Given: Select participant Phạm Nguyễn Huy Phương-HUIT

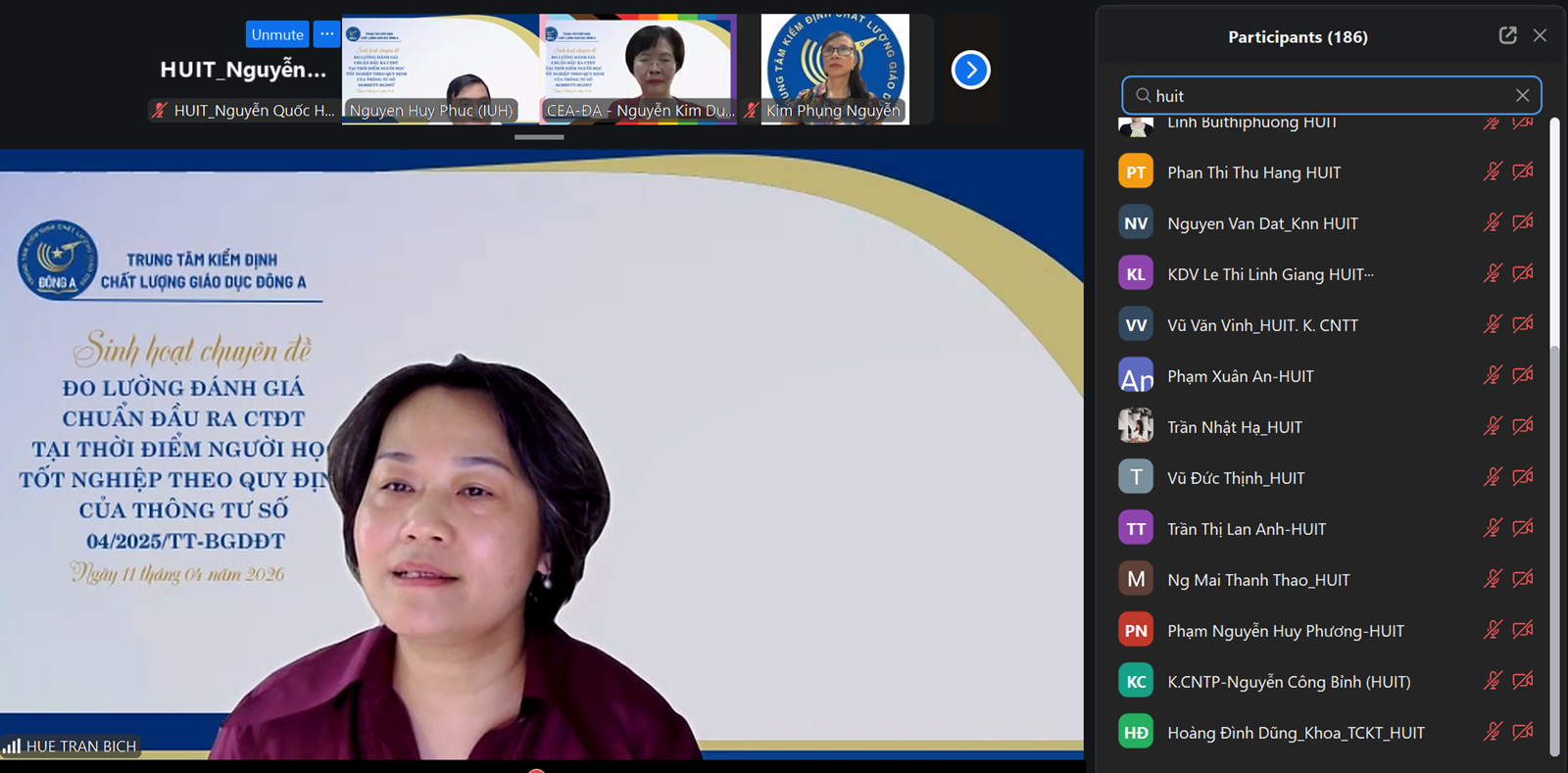Looking at the screenshot, I should click(1328, 630).
